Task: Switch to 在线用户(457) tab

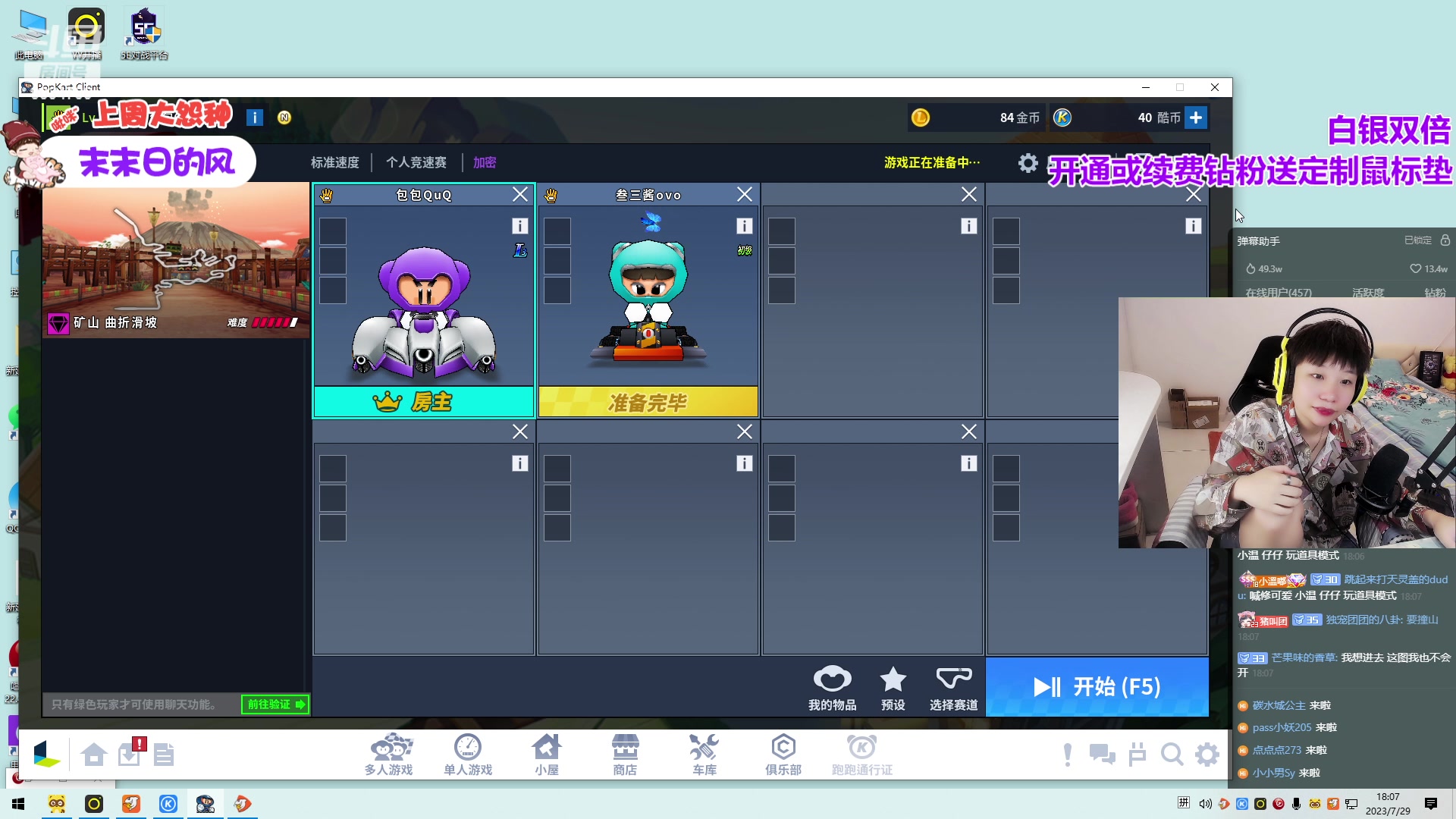Action: pyautogui.click(x=1279, y=292)
